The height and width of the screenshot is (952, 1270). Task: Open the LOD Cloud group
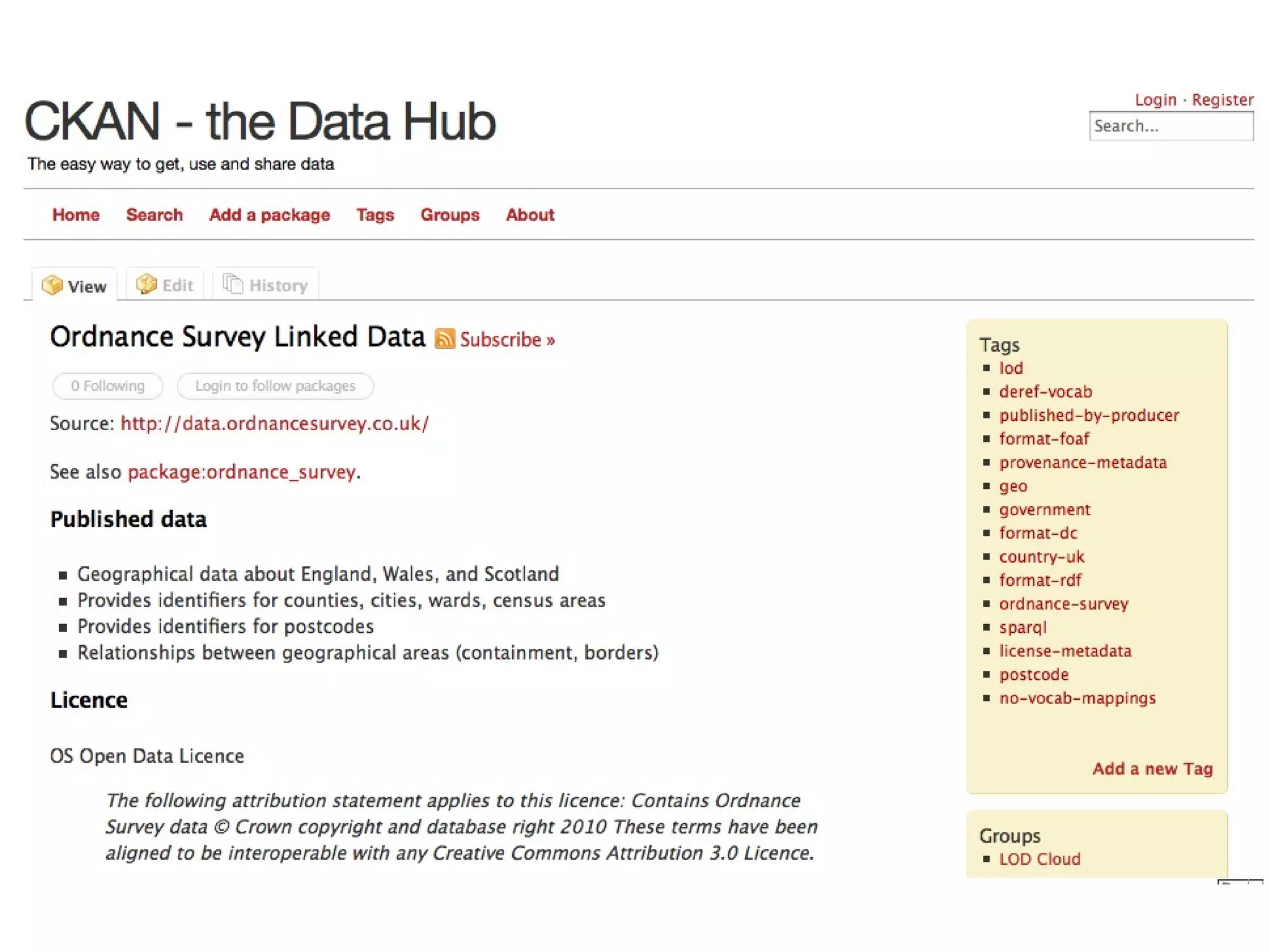[1039, 859]
